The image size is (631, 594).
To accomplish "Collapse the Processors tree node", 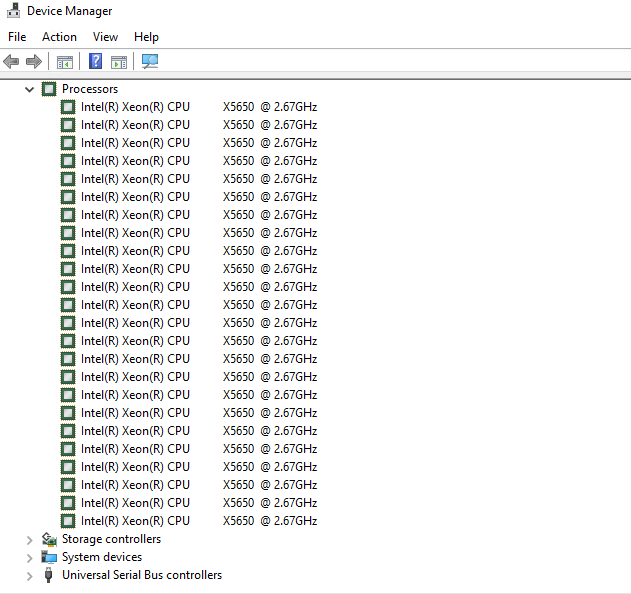I will [29, 89].
